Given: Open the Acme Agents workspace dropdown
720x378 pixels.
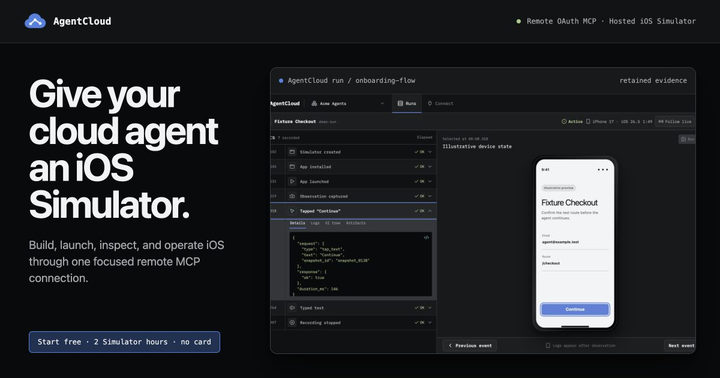Looking at the screenshot, I should pyautogui.click(x=348, y=103).
